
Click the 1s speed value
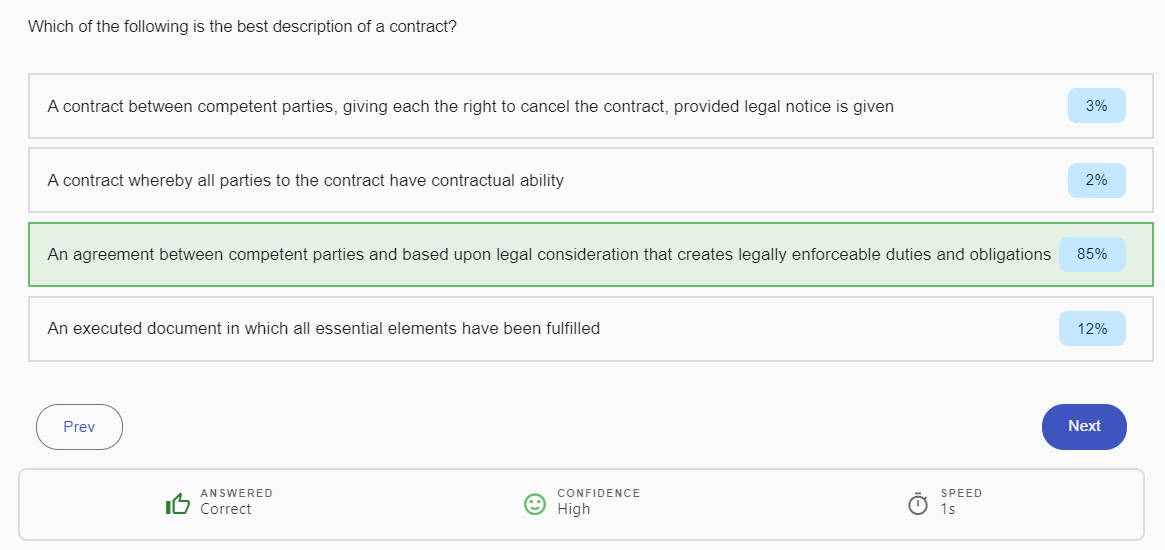click(948, 509)
